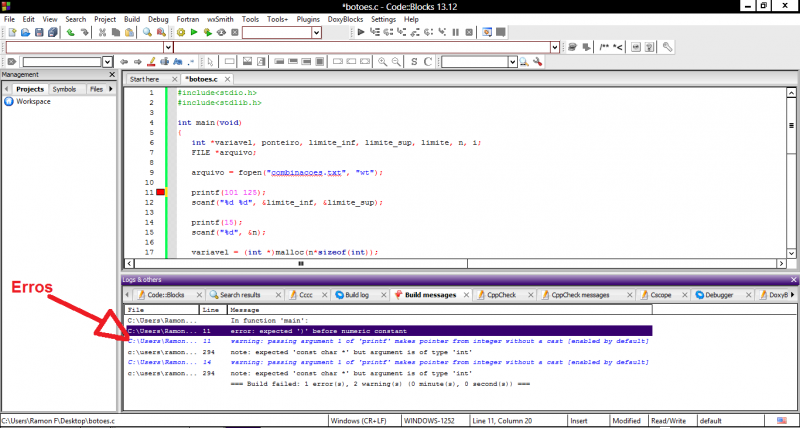Save the current file via floppy icon
The image size is (800, 428).
tap(39, 33)
